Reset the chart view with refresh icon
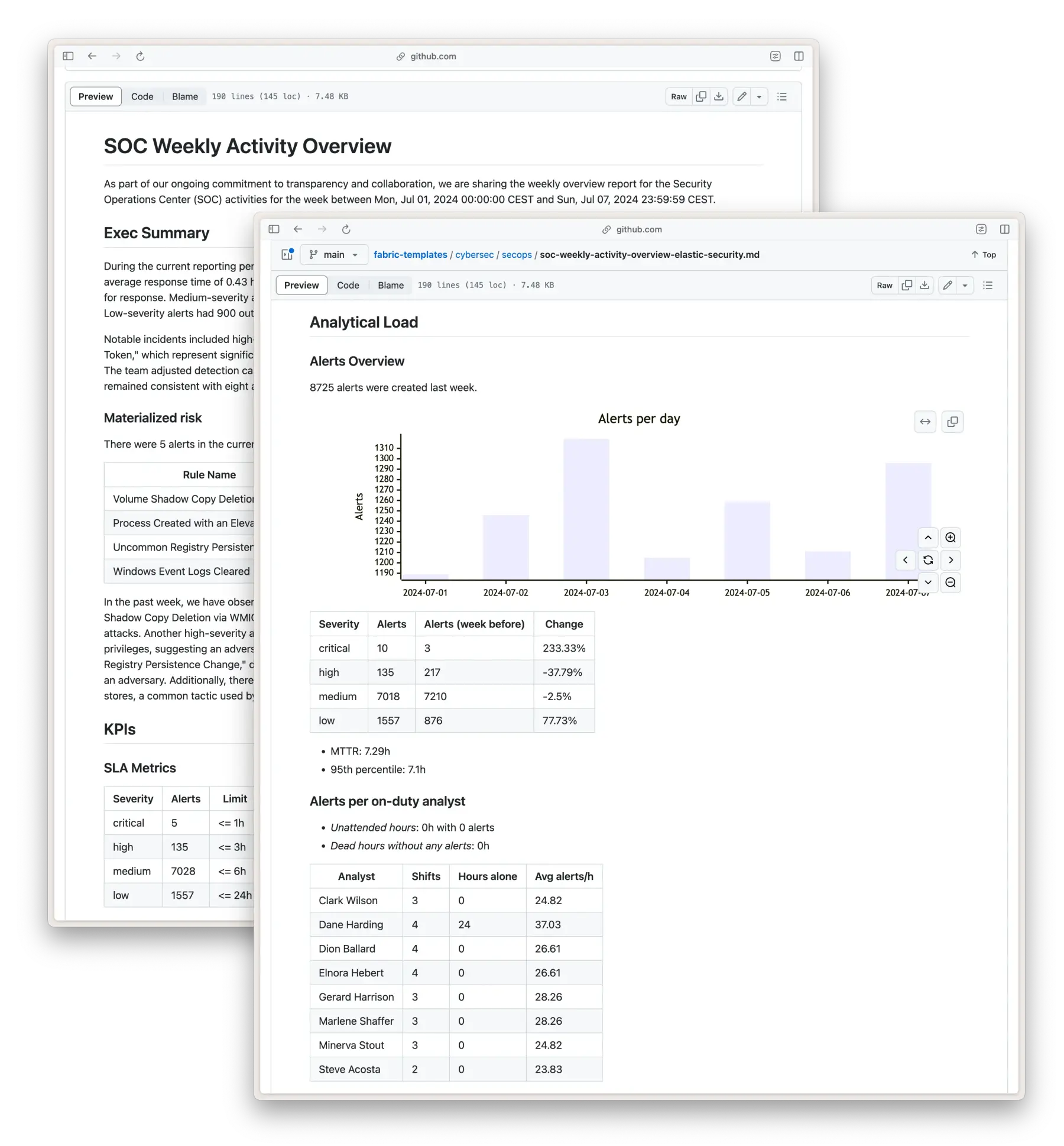 [928, 560]
